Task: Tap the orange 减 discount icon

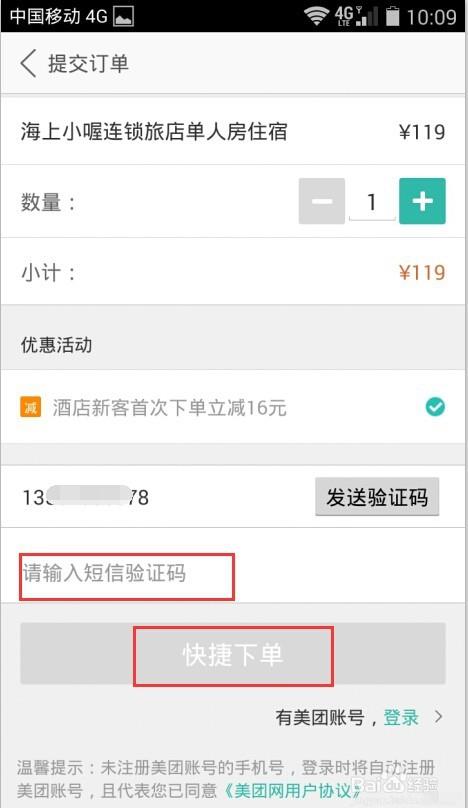Action: (x=30, y=407)
